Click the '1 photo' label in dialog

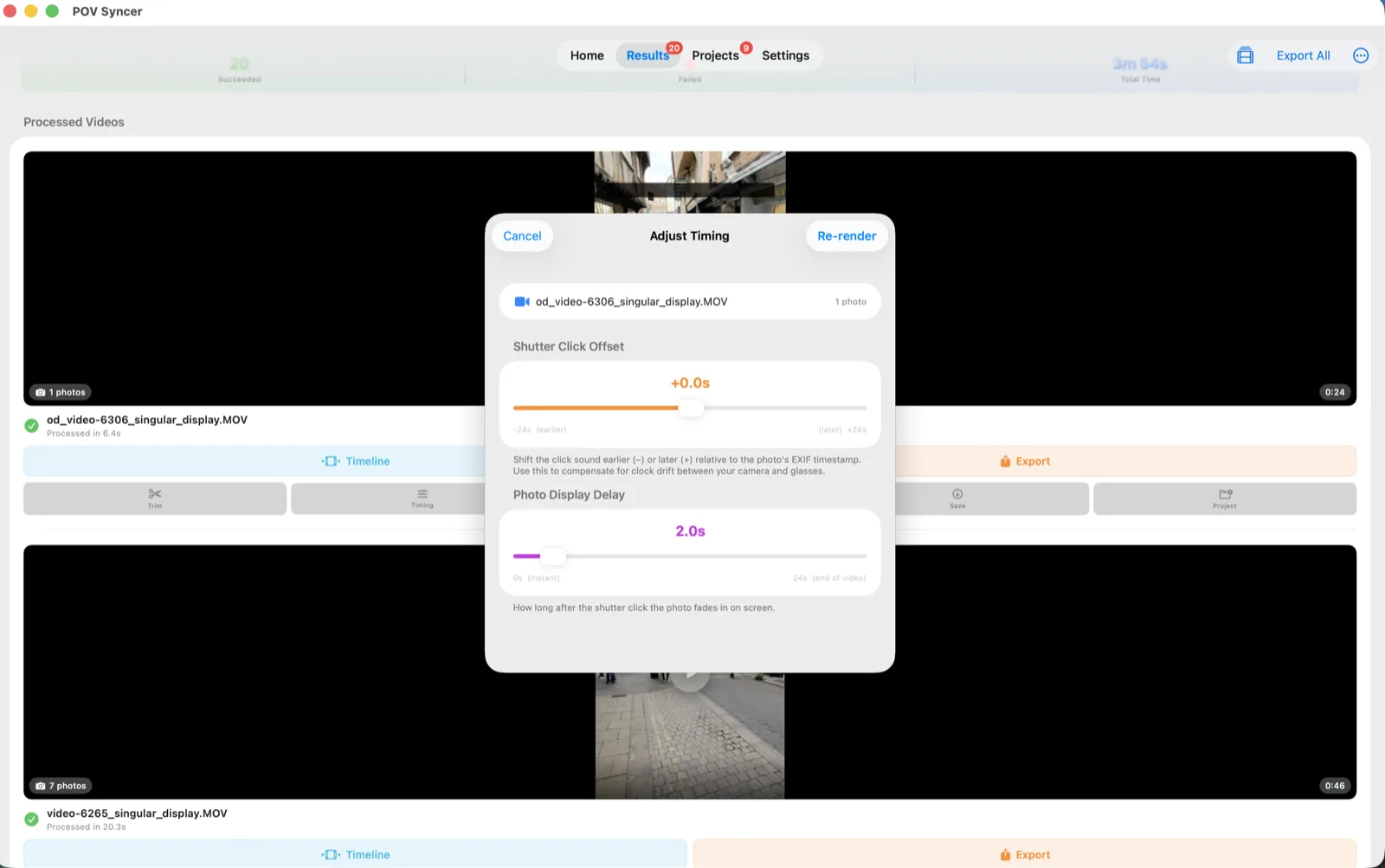click(850, 302)
